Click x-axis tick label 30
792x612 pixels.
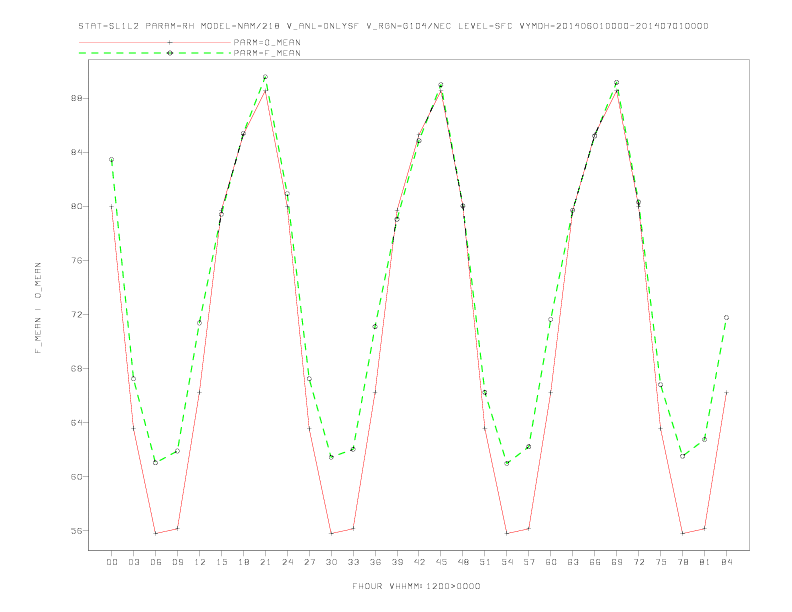point(331,562)
